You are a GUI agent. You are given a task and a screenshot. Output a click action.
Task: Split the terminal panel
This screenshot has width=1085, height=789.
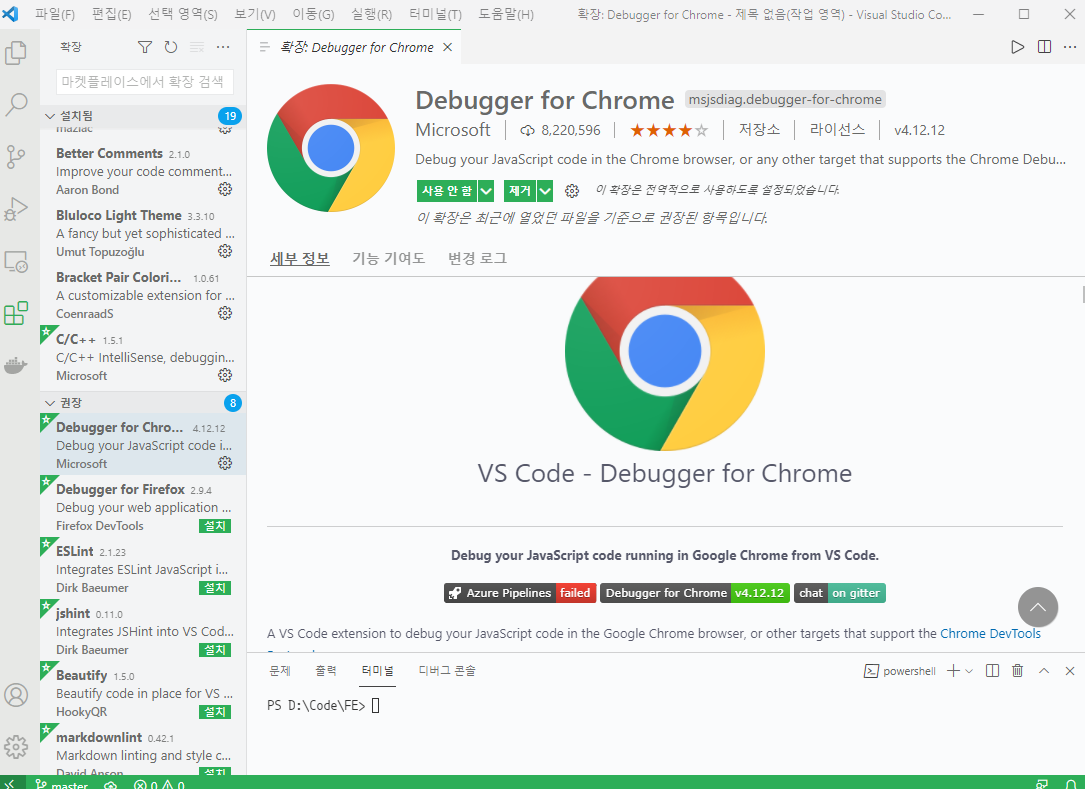coord(992,671)
